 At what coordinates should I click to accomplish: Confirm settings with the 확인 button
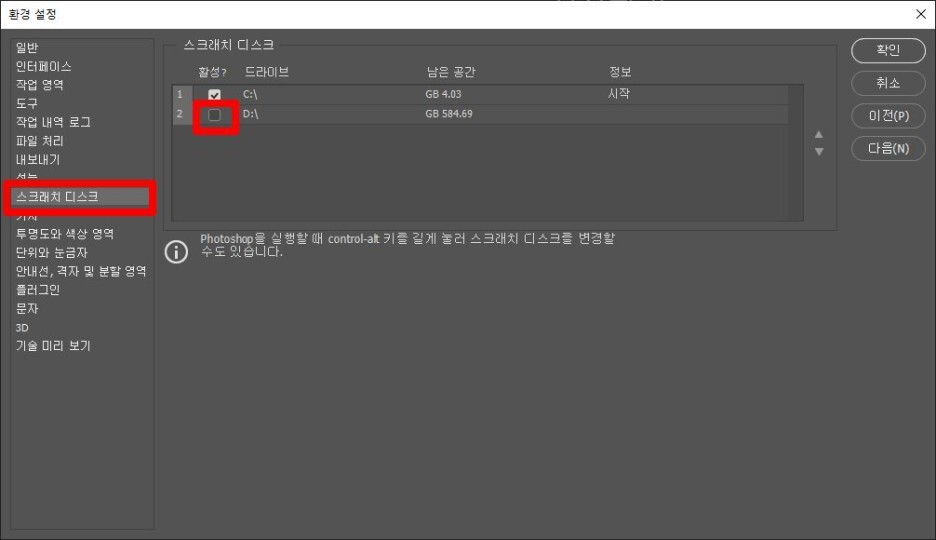click(888, 50)
